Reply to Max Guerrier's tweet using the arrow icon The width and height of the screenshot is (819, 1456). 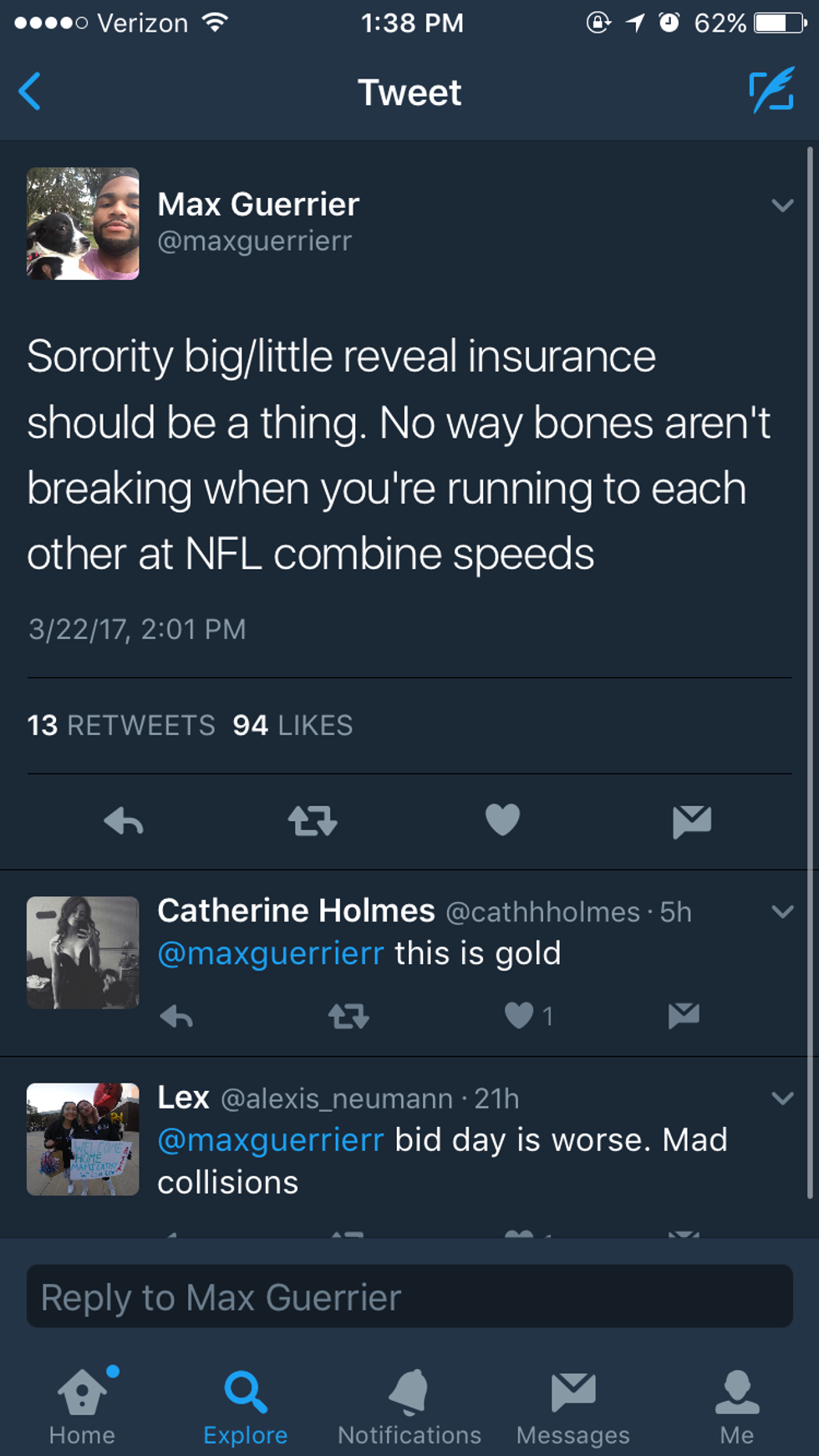(124, 821)
